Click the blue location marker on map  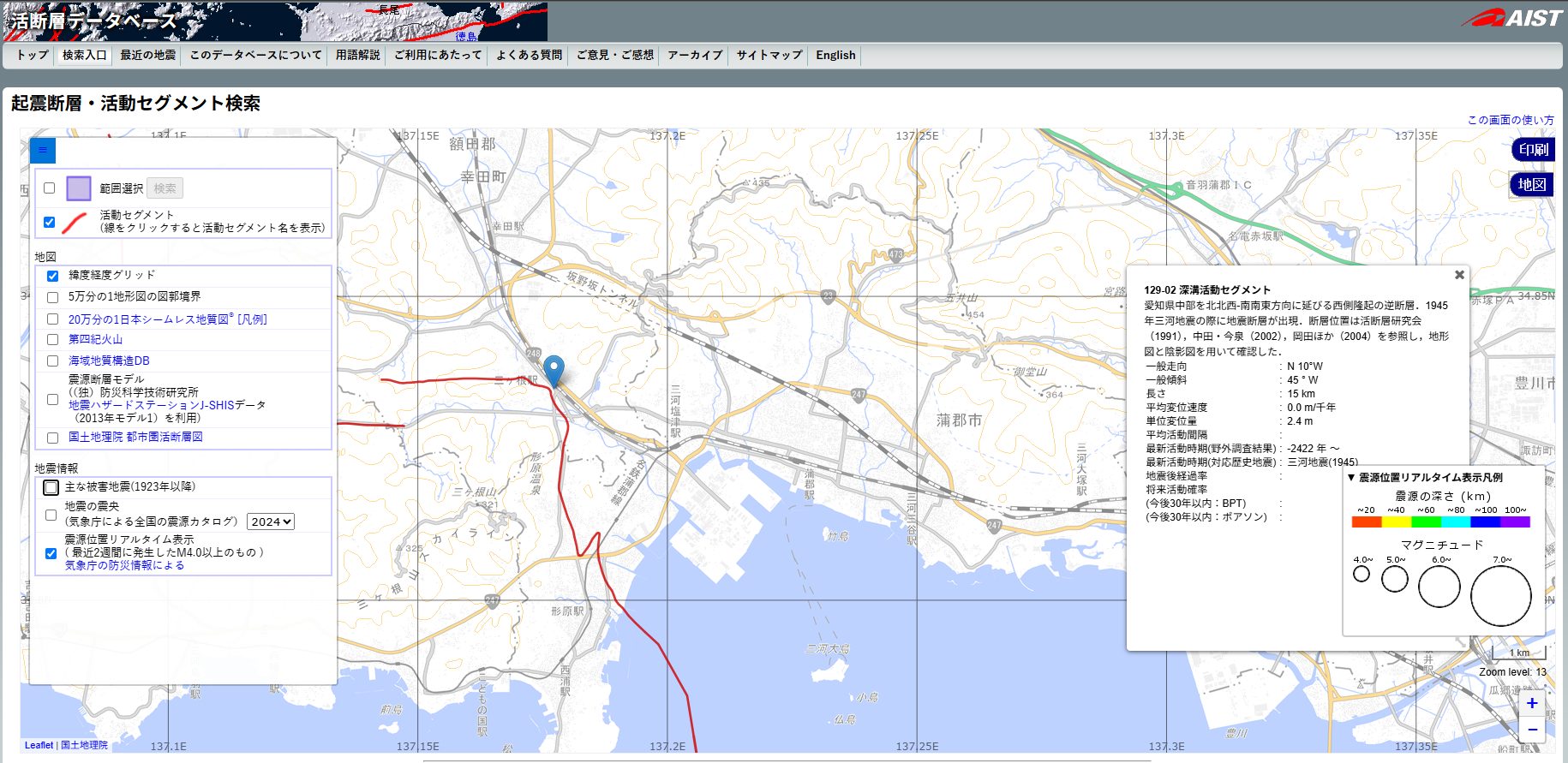point(554,369)
